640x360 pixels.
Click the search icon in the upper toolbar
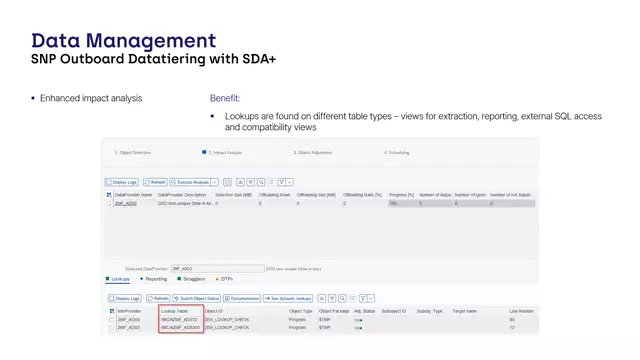coord(261,182)
